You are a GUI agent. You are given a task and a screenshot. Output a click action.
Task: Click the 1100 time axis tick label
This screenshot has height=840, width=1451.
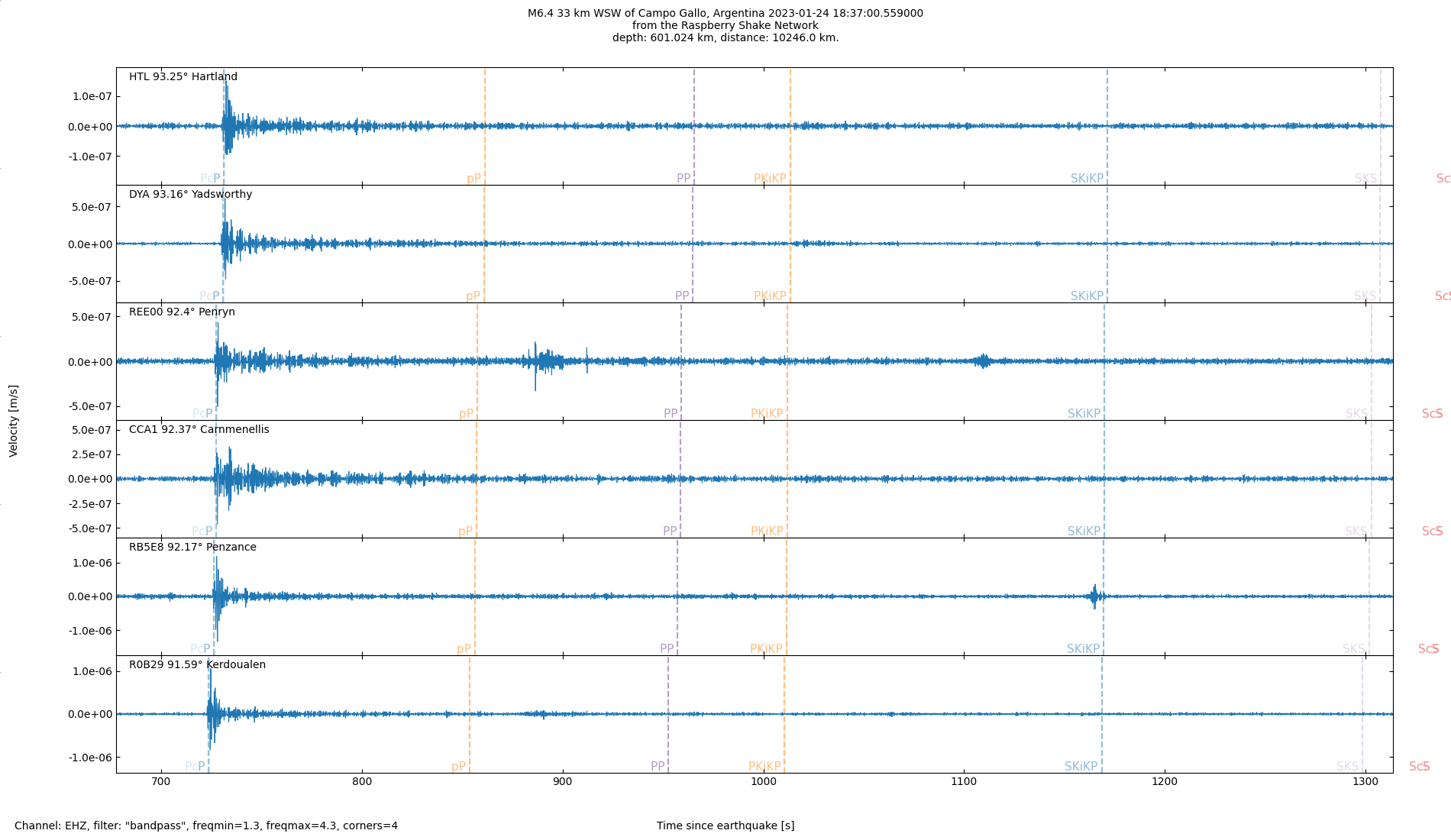[964, 781]
